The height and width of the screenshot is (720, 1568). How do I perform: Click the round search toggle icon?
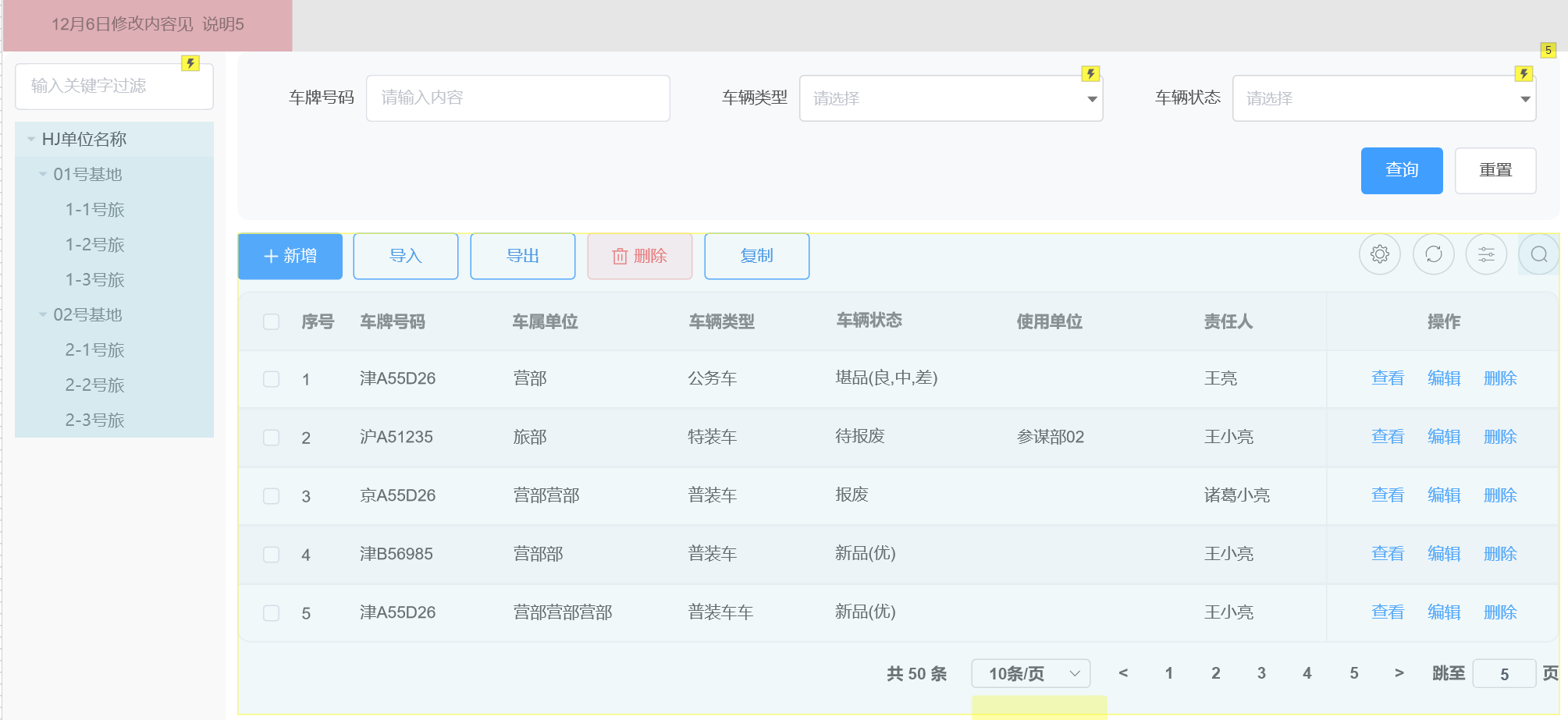pyautogui.click(x=1539, y=254)
